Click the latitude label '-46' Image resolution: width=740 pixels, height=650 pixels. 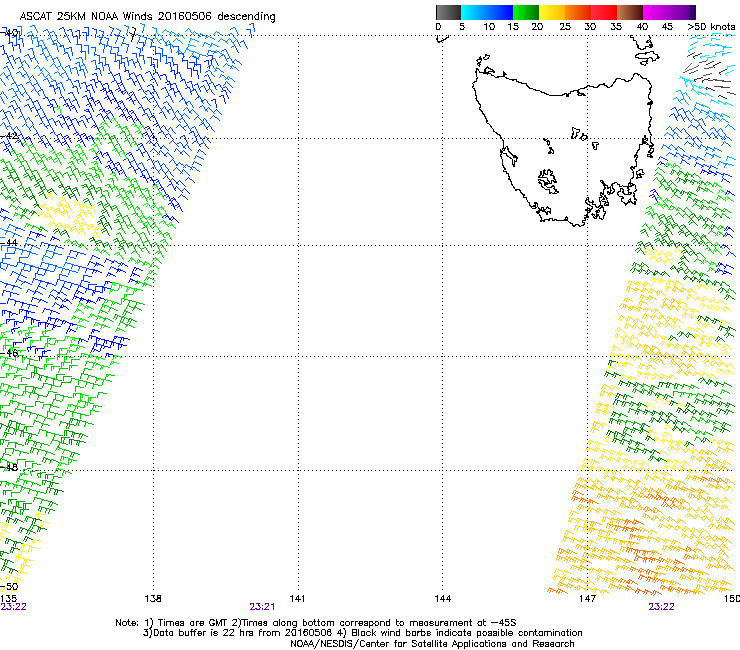click(9, 353)
